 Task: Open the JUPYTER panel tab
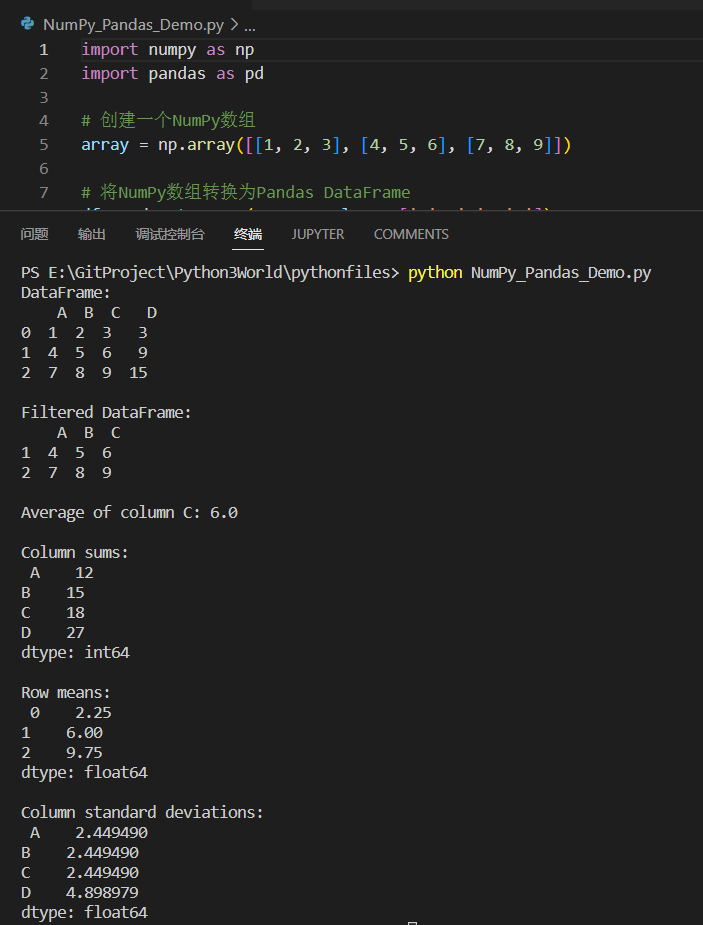[x=318, y=234]
